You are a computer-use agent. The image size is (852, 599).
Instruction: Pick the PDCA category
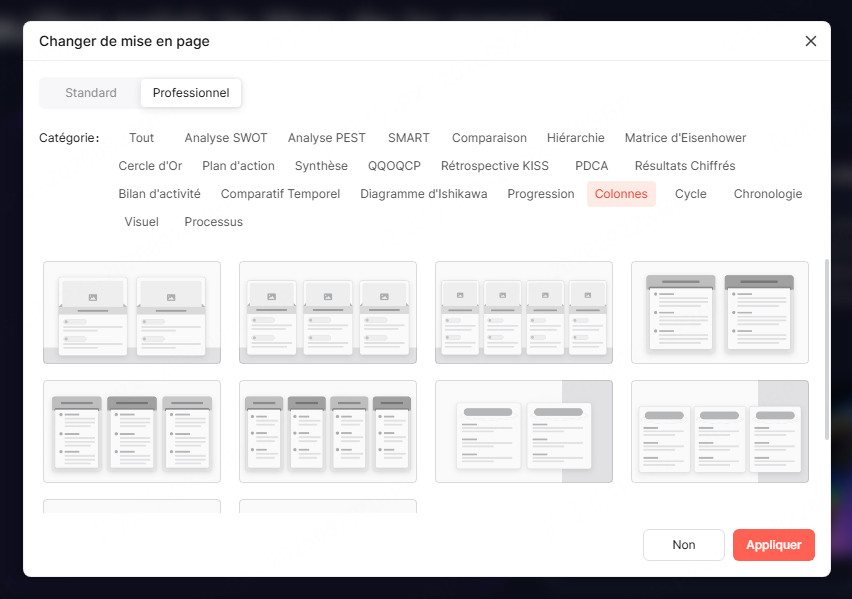[591, 166]
